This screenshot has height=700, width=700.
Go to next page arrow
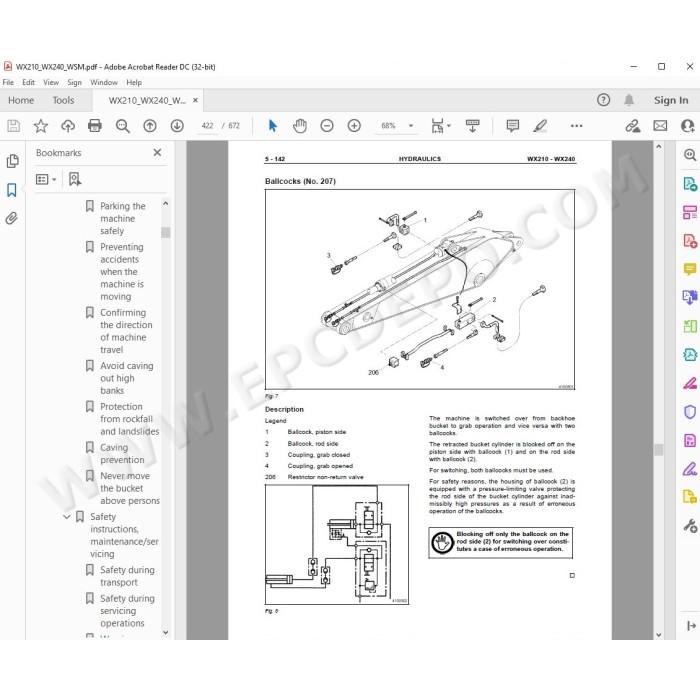pos(177,126)
